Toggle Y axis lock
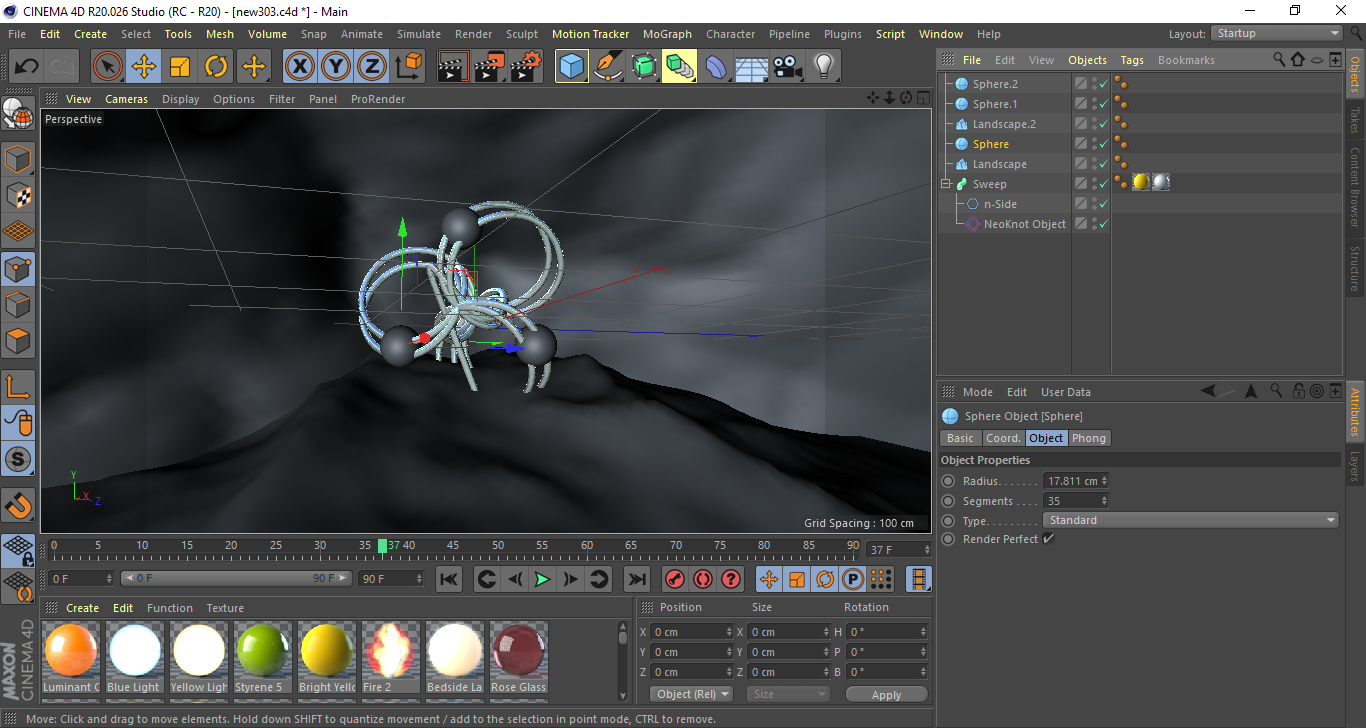1366x728 pixels. 335,67
